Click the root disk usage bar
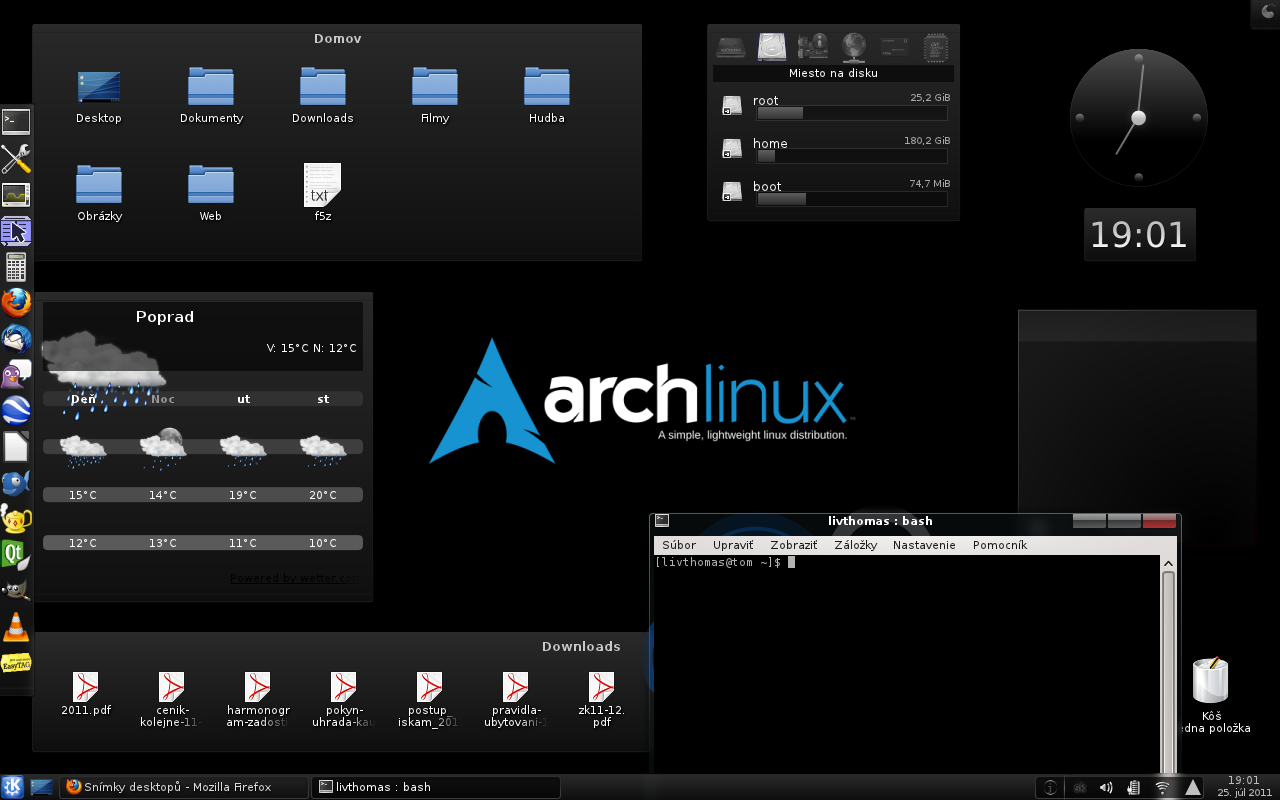 click(852, 113)
